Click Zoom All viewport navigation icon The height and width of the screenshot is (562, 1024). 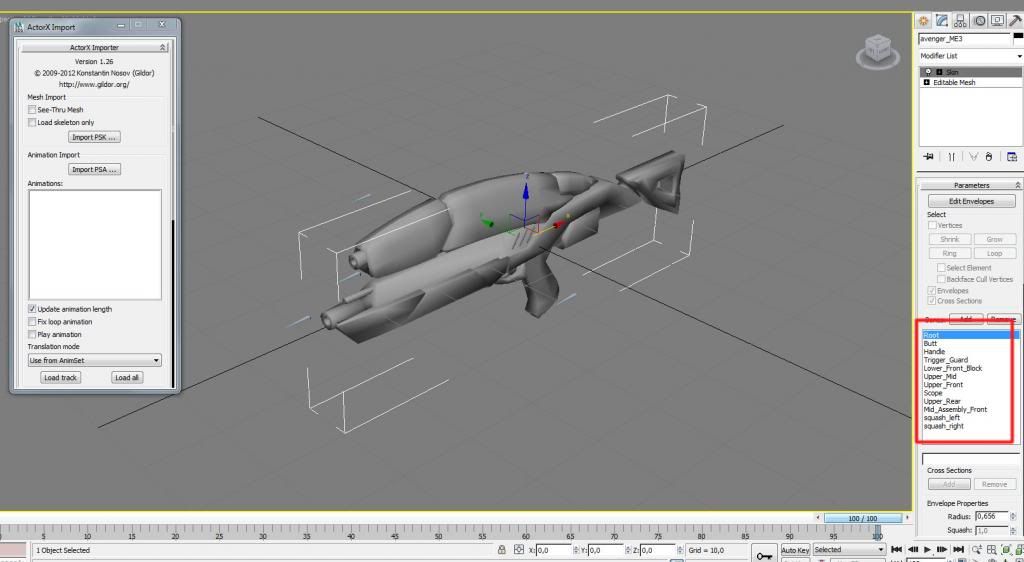(x=992, y=550)
